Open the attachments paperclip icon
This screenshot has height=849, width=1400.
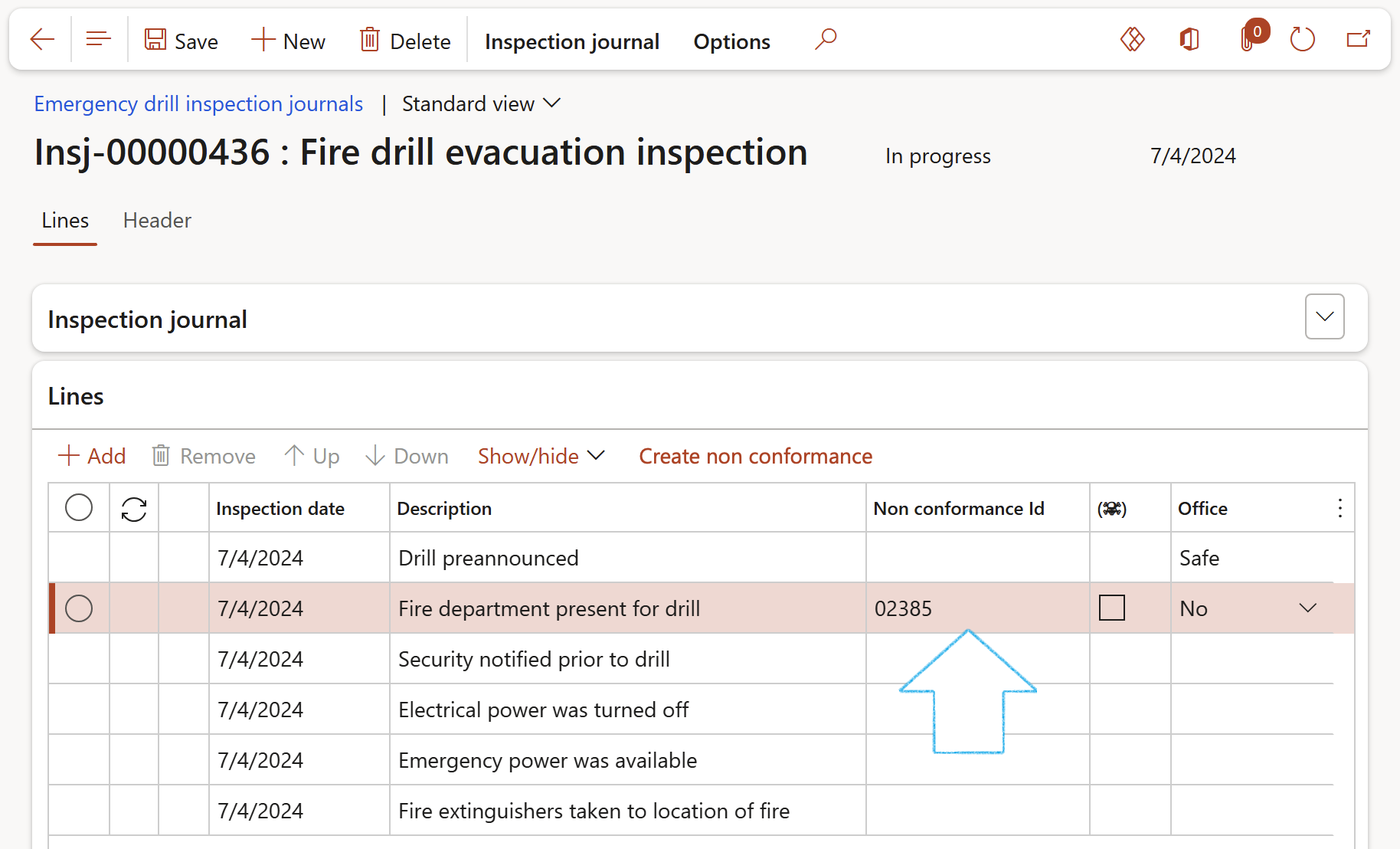(1248, 40)
